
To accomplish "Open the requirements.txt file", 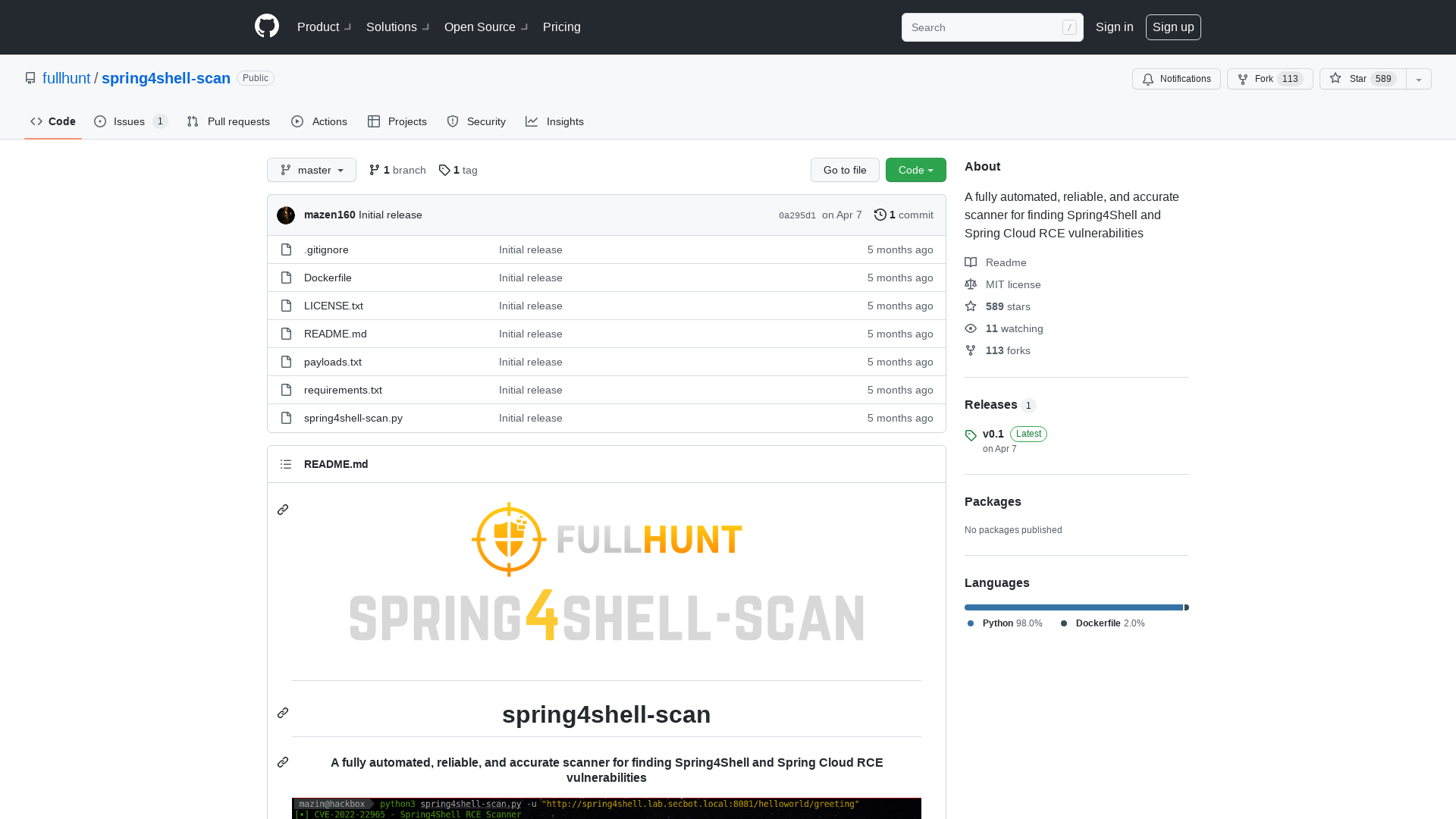I will [343, 390].
